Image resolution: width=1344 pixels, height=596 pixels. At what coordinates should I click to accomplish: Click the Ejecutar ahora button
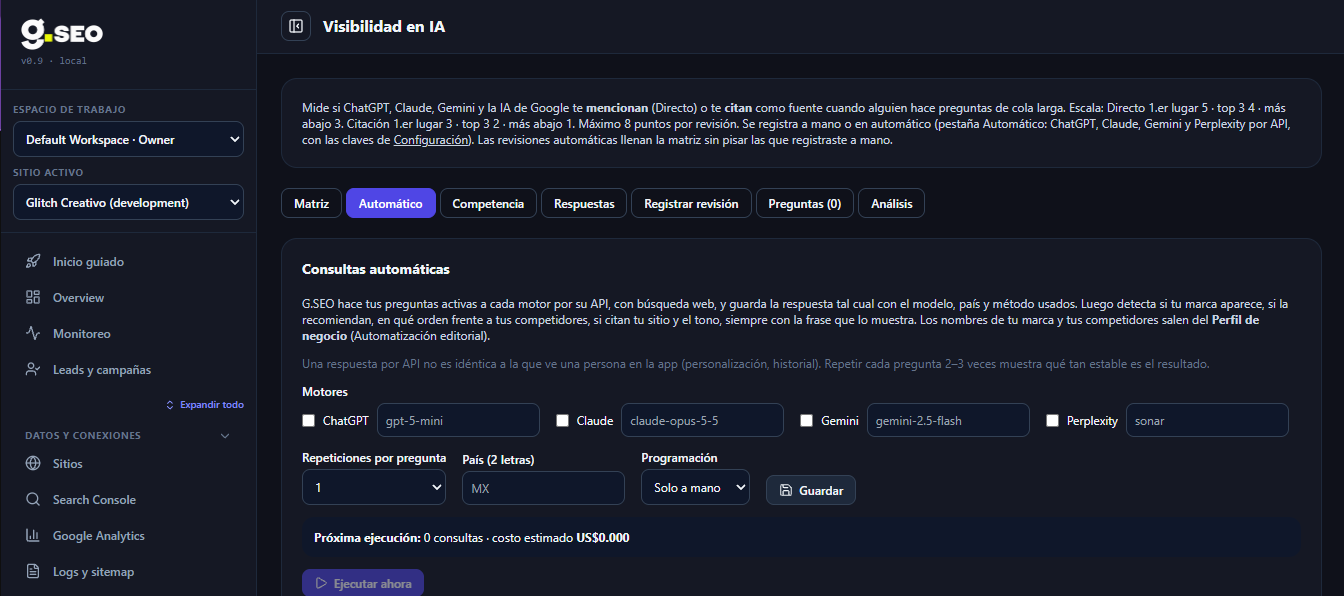point(363,583)
